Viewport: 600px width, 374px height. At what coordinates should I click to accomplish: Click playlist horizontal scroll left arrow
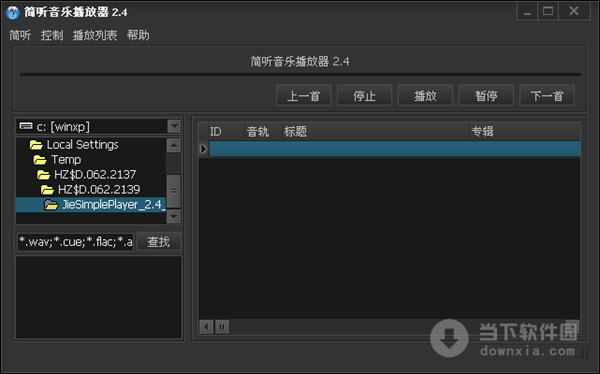206,327
